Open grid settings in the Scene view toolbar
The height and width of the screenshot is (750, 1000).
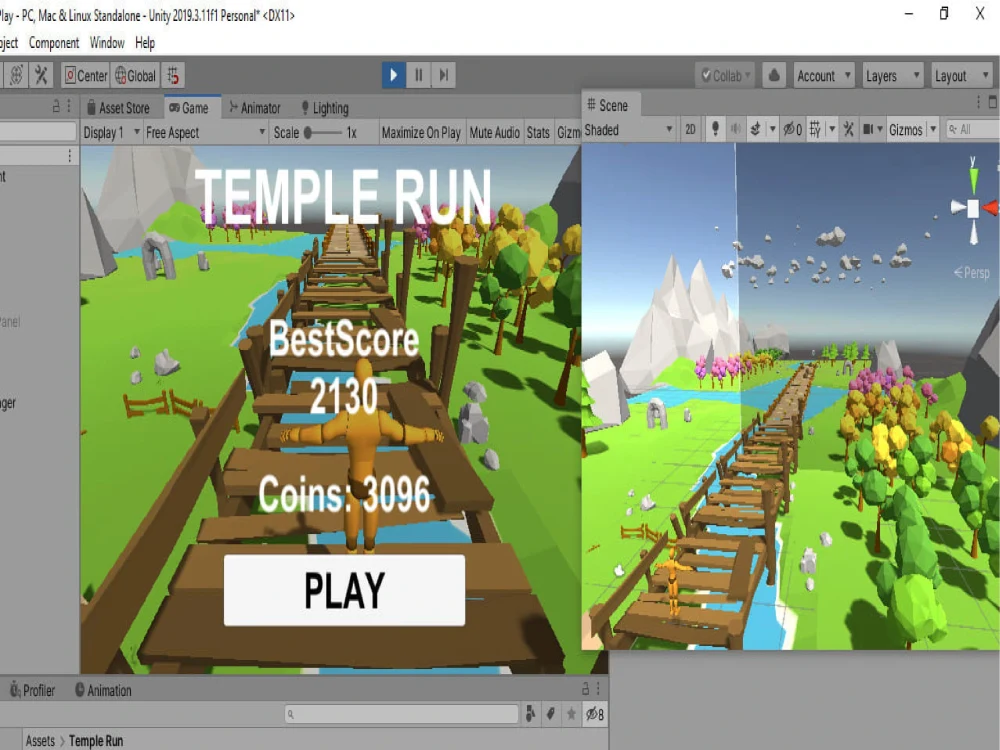click(829, 129)
